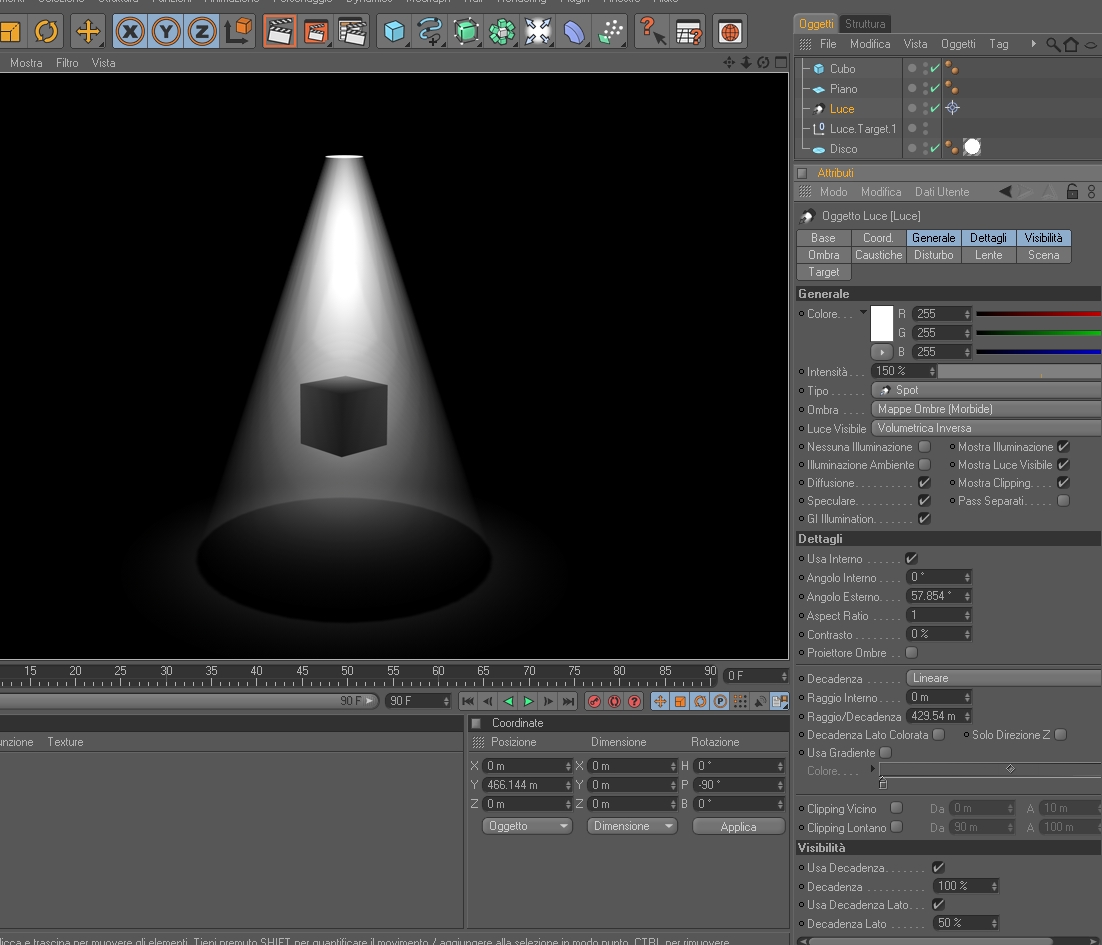Switch to the Struttura tab
Image resolution: width=1102 pixels, height=945 pixels.
click(x=864, y=23)
